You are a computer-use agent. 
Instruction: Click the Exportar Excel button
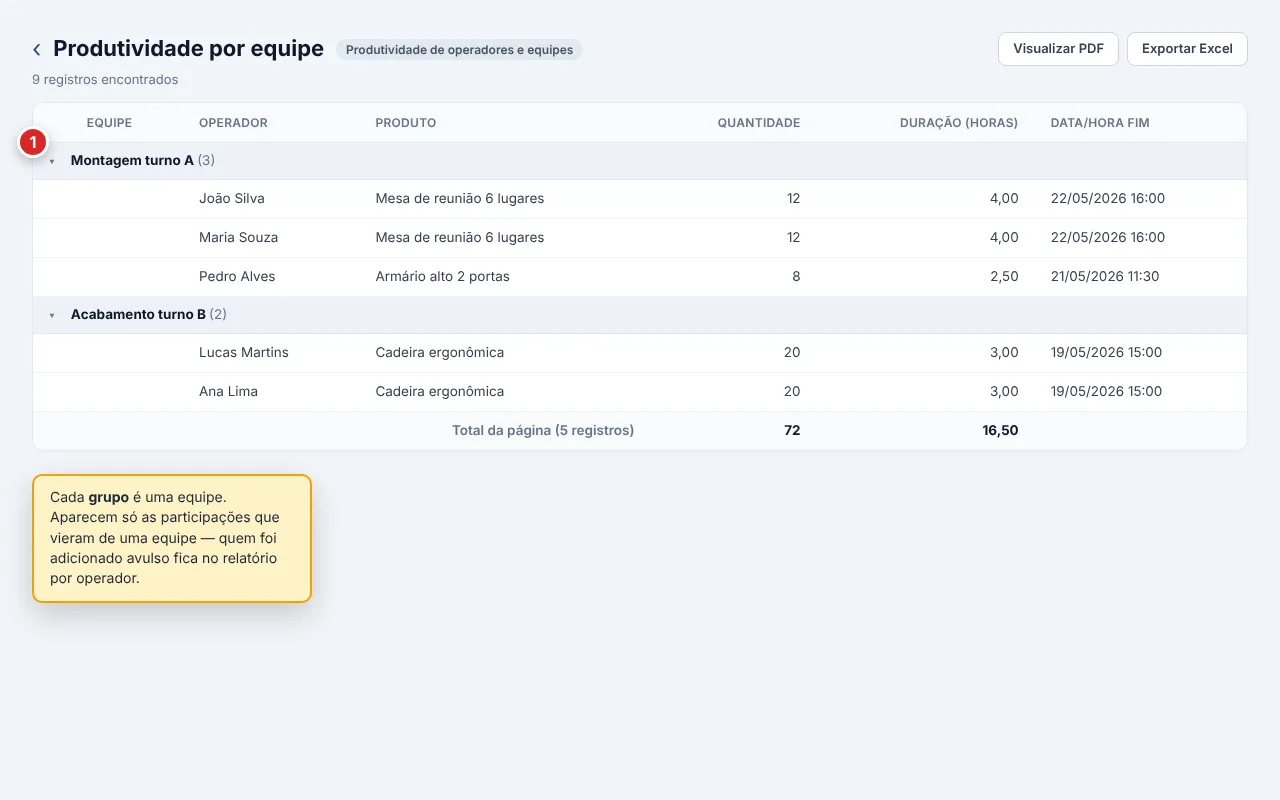[x=1187, y=49]
